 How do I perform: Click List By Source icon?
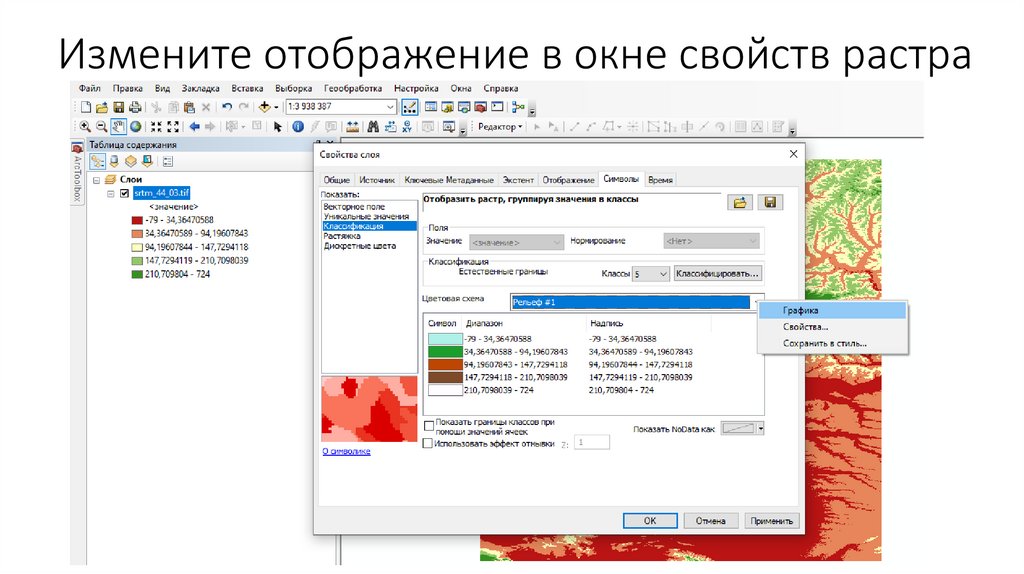pos(114,161)
